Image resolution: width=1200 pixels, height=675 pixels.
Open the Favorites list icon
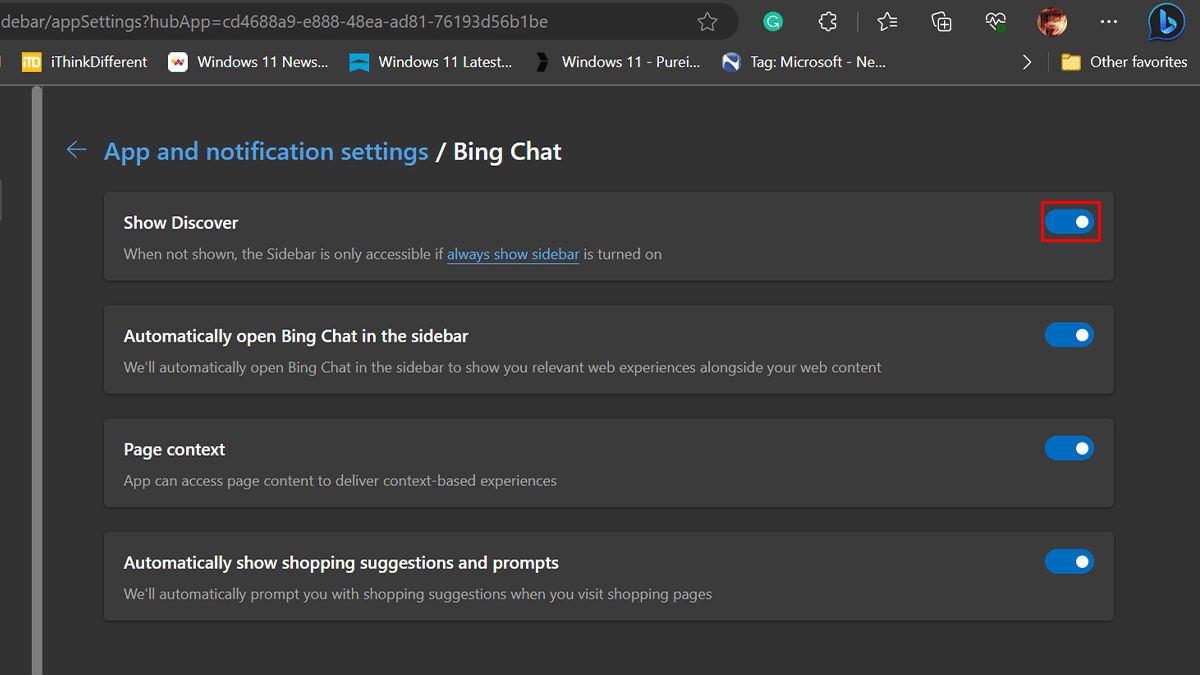(886, 21)
